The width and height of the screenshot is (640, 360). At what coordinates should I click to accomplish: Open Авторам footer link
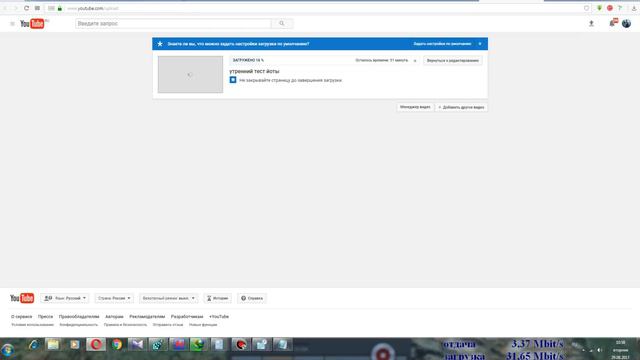(x=114, y=317)
